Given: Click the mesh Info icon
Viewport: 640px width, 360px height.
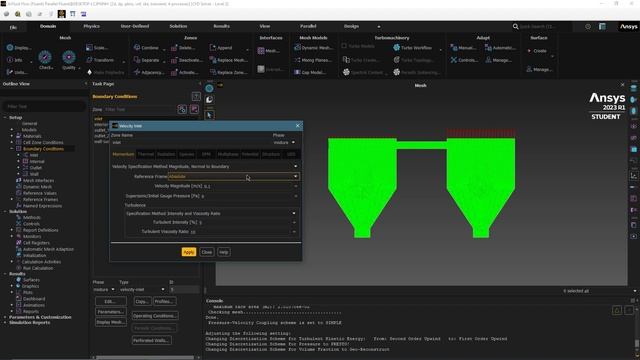Looking at the screenshot, I should [10, 60].
